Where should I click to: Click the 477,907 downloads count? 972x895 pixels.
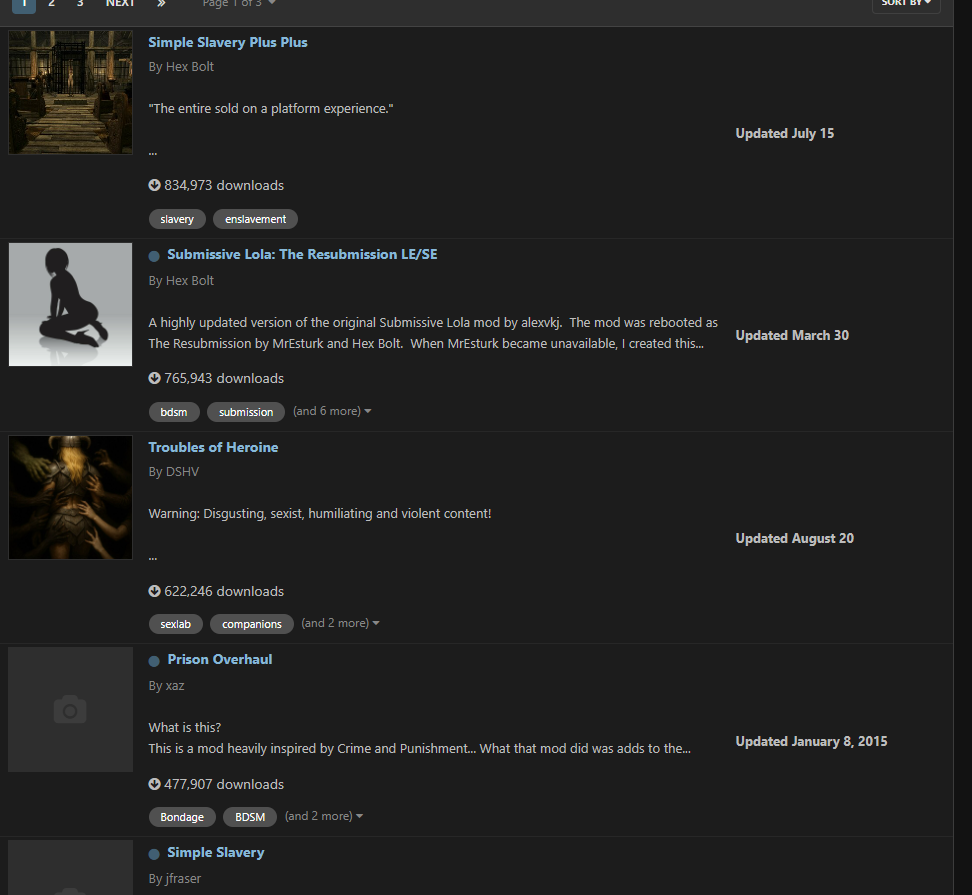[x=224, y=783]
